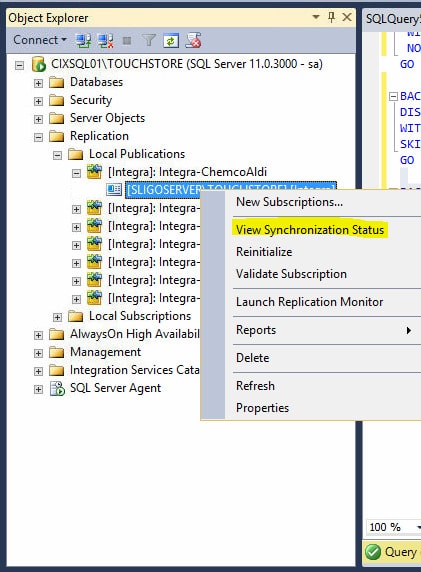
Task: Switch to the SQLQuery tab
Action: [392, 19]
